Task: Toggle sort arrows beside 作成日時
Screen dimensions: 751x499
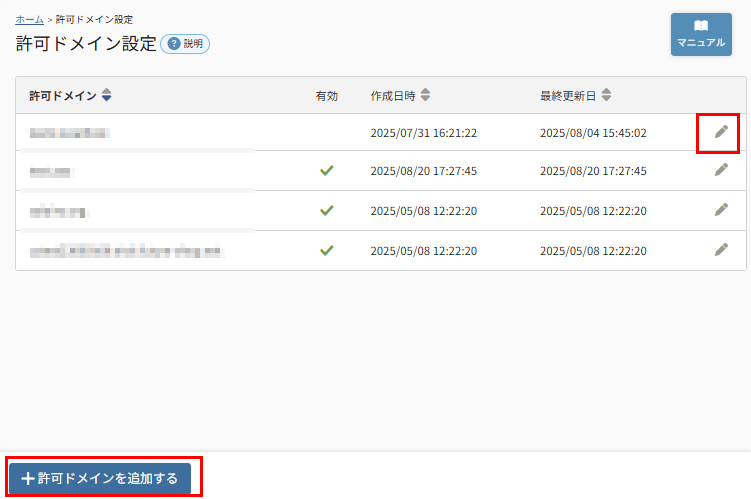Action: tap(425, 96)
